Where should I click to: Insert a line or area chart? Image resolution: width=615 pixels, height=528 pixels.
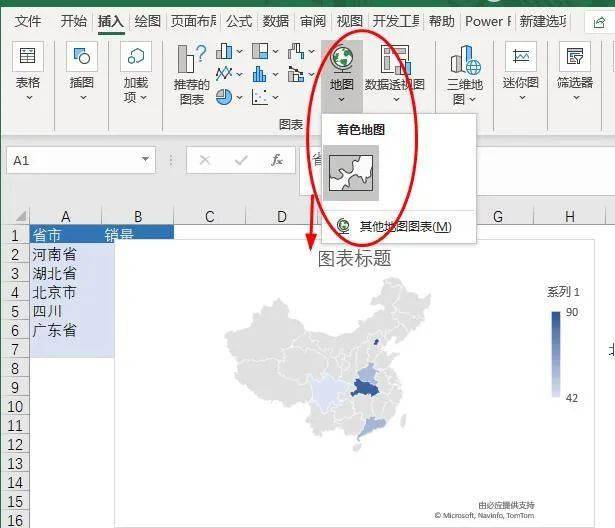coord(224,73)
